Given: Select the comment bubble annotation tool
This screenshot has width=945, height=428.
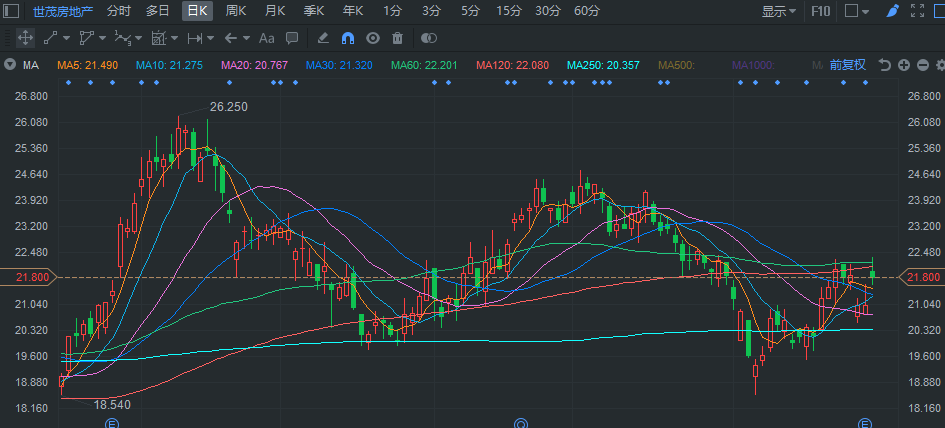Looking at the screenshot, I should pos(292,38).
